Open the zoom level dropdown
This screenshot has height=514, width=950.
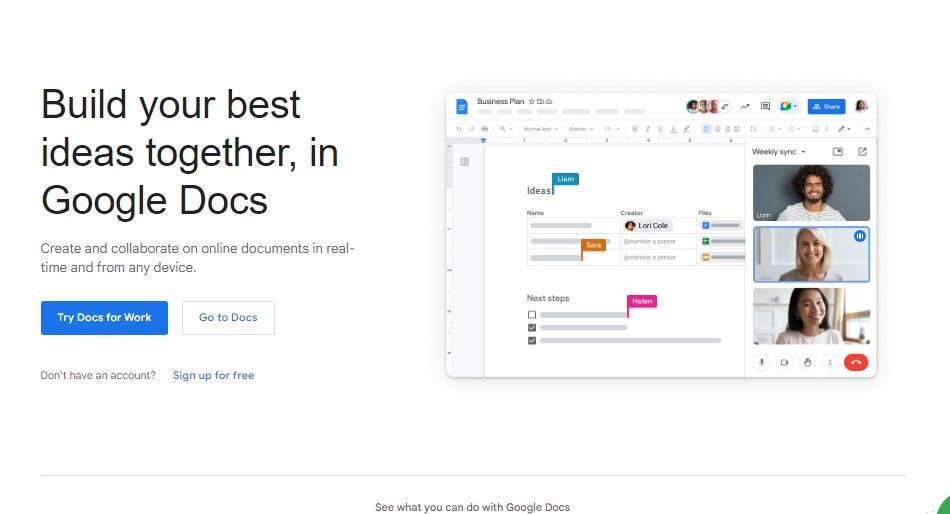click(x=506, y=129)
